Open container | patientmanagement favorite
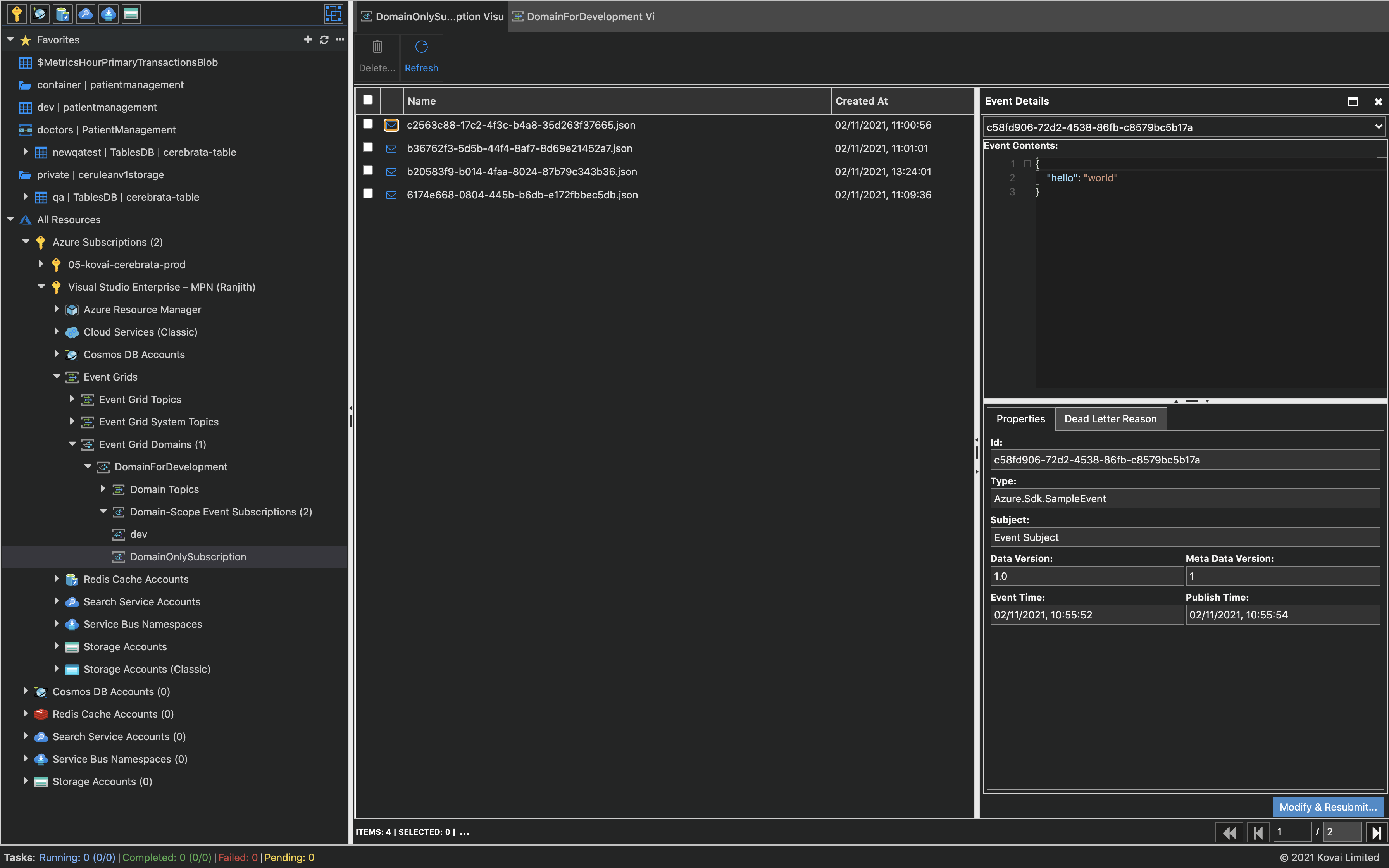The width and height of the screenshot is (1389, 868). coord(110,85)
